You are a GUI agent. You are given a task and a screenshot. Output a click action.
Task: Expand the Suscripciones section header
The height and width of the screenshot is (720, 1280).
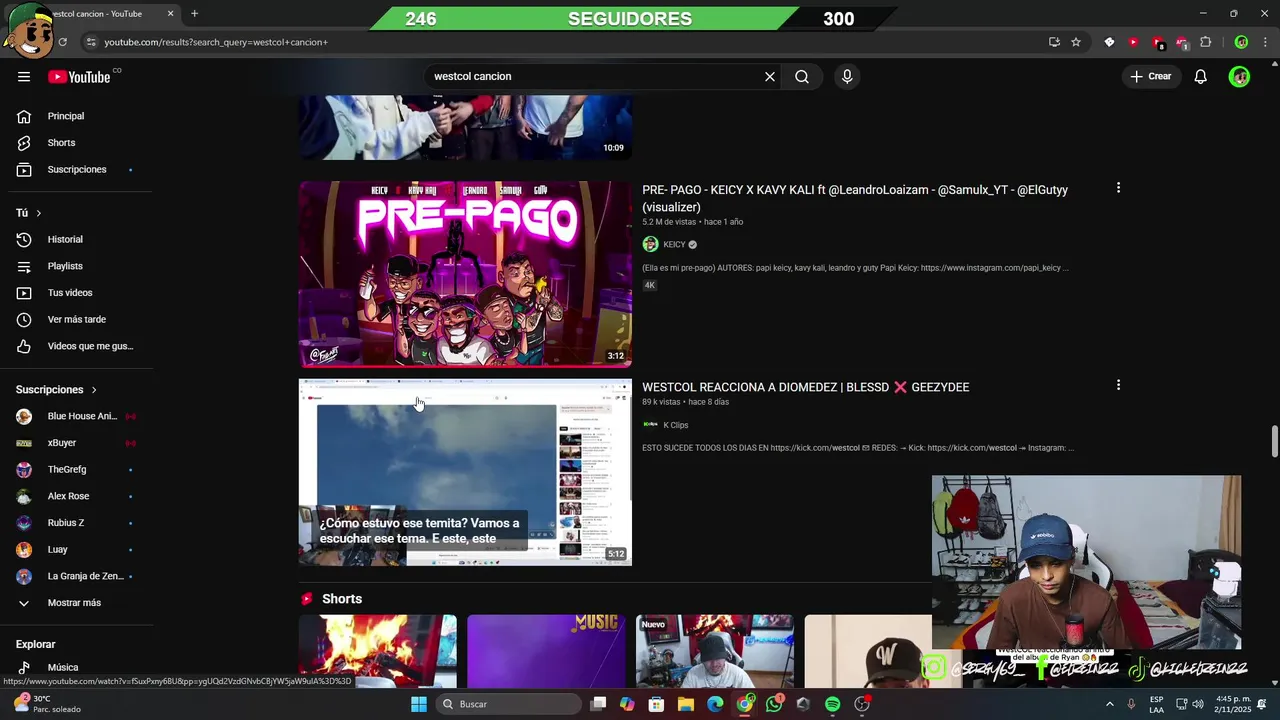click(x=57, y=390)
